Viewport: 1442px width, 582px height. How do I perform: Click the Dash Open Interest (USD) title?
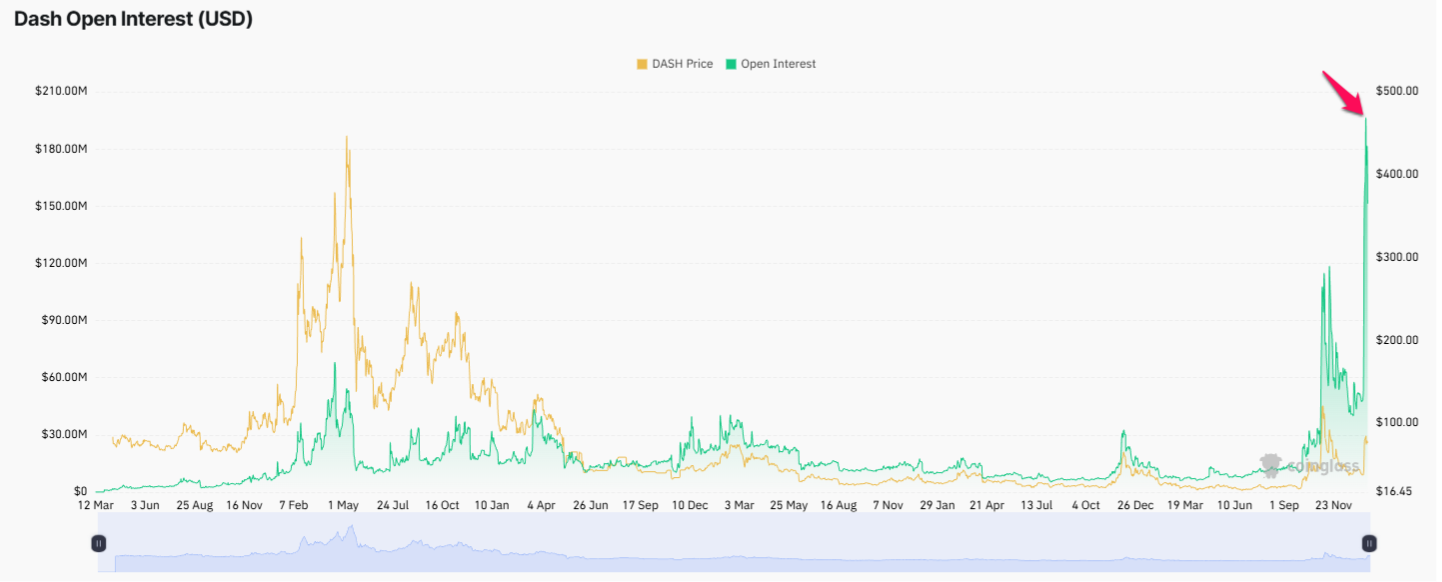(x=133, y=19)
